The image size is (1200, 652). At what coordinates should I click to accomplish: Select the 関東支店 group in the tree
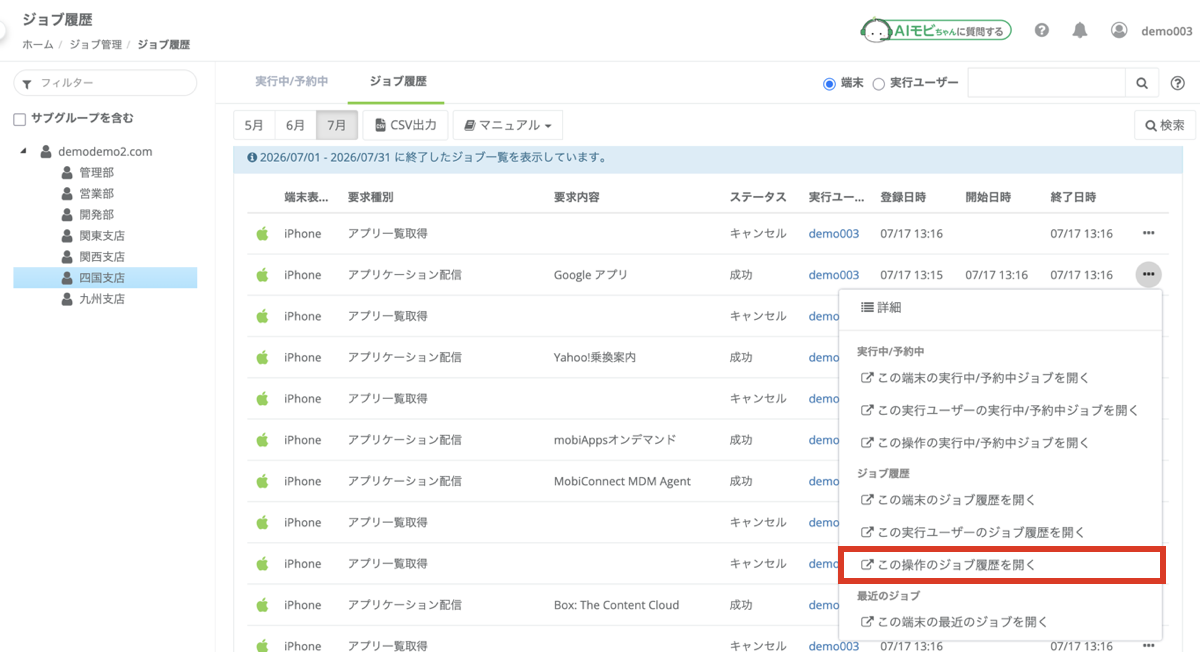pos(102,236)
